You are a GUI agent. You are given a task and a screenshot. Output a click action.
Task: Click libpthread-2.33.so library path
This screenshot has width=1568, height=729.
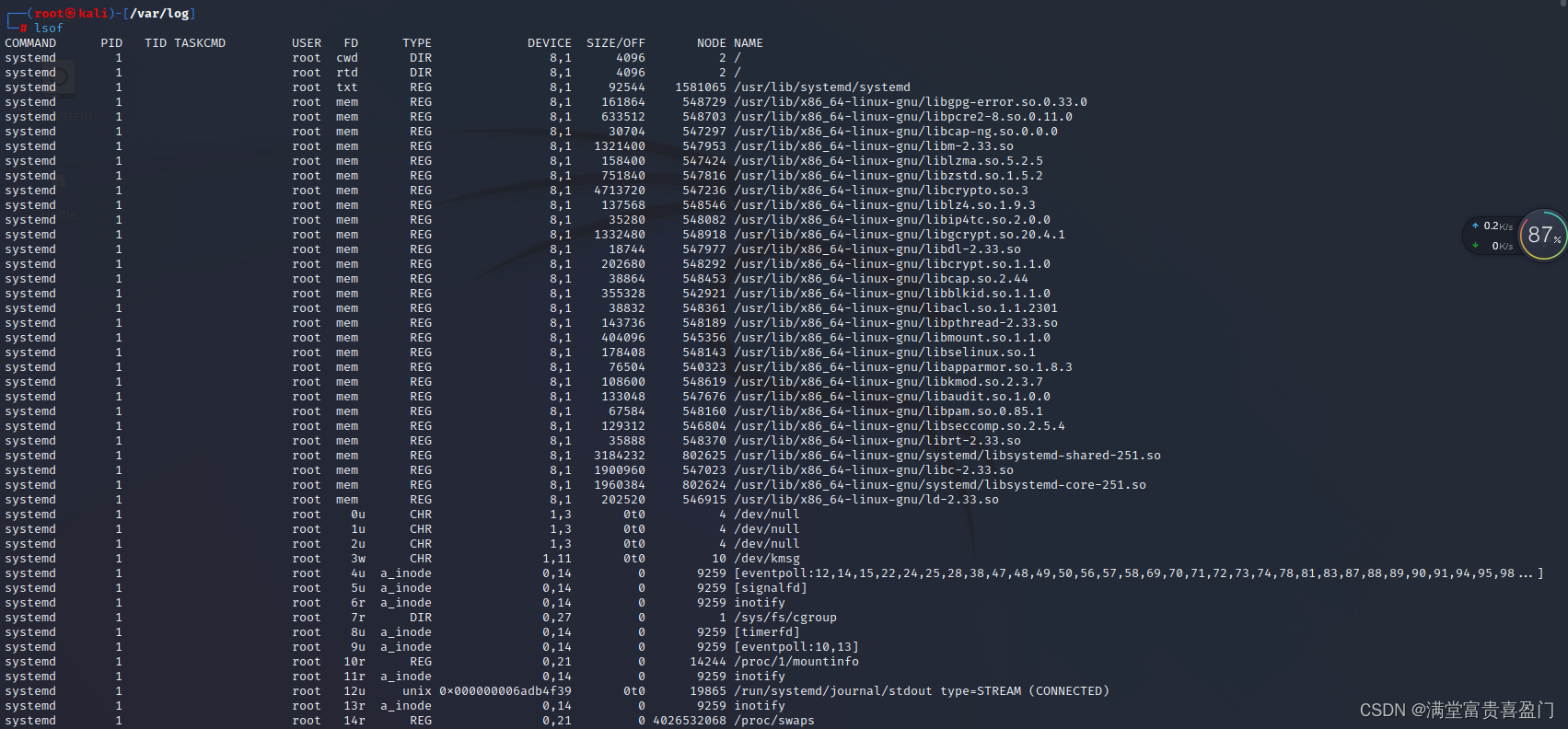(x=896, y=323)
